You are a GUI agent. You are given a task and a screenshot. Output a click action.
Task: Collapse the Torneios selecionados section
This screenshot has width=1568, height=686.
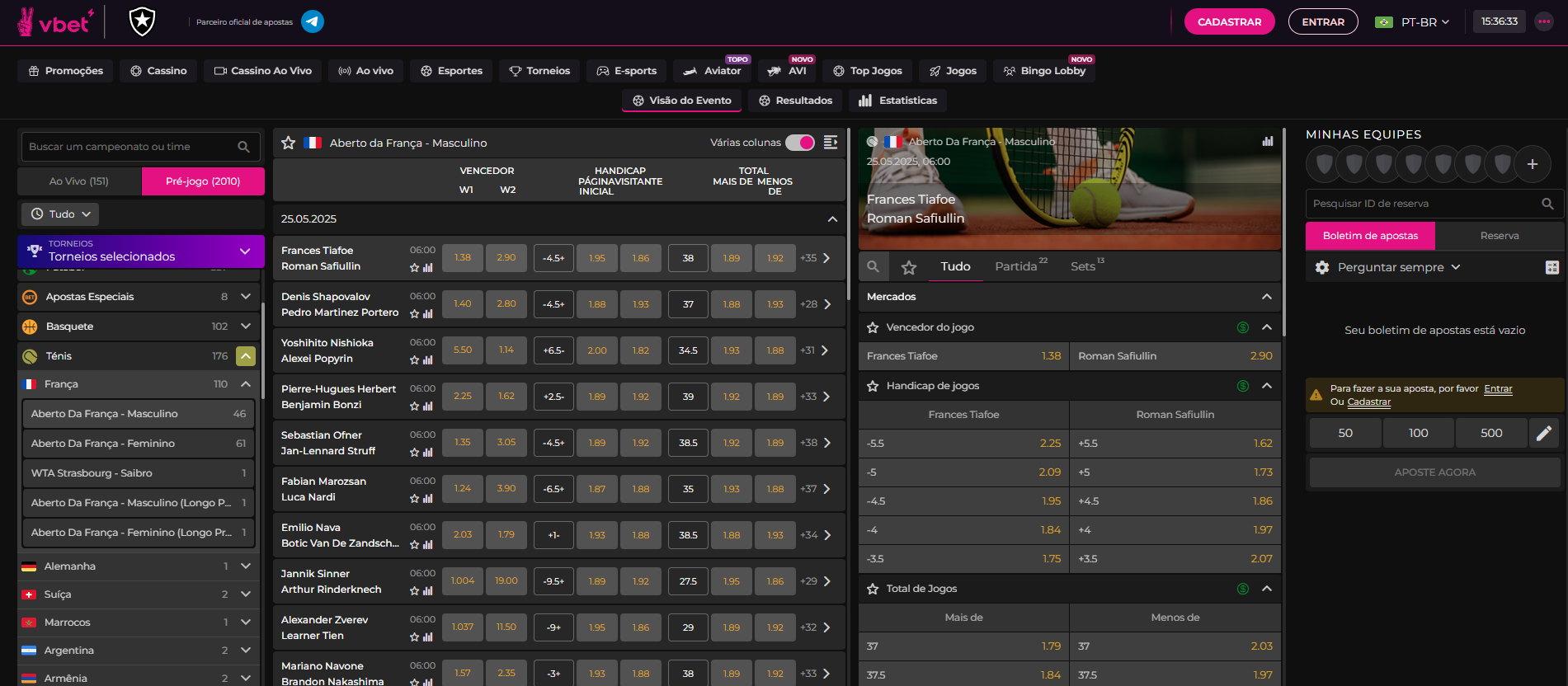tap(245, 251)
